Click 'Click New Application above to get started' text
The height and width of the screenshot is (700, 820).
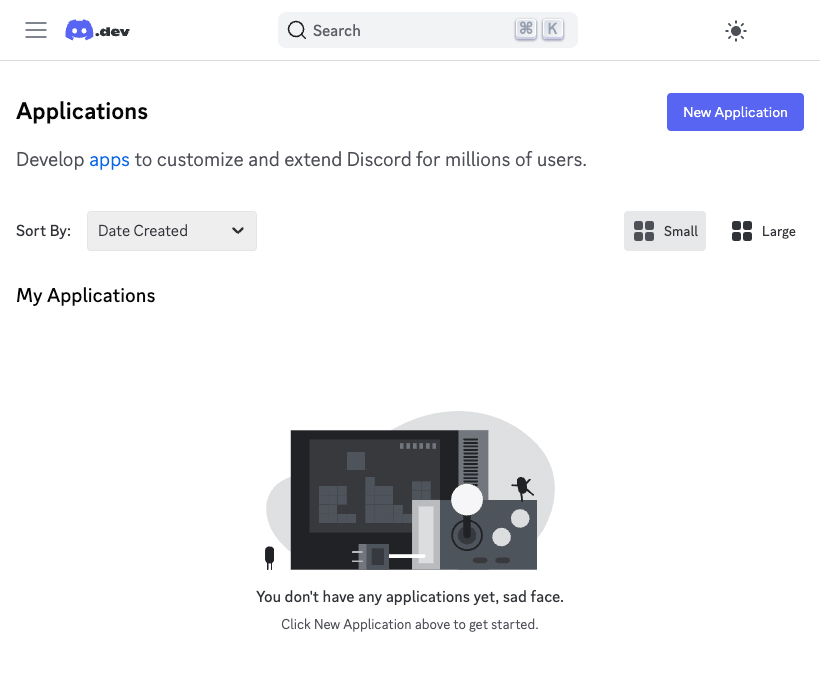click(x=410, y=624)
